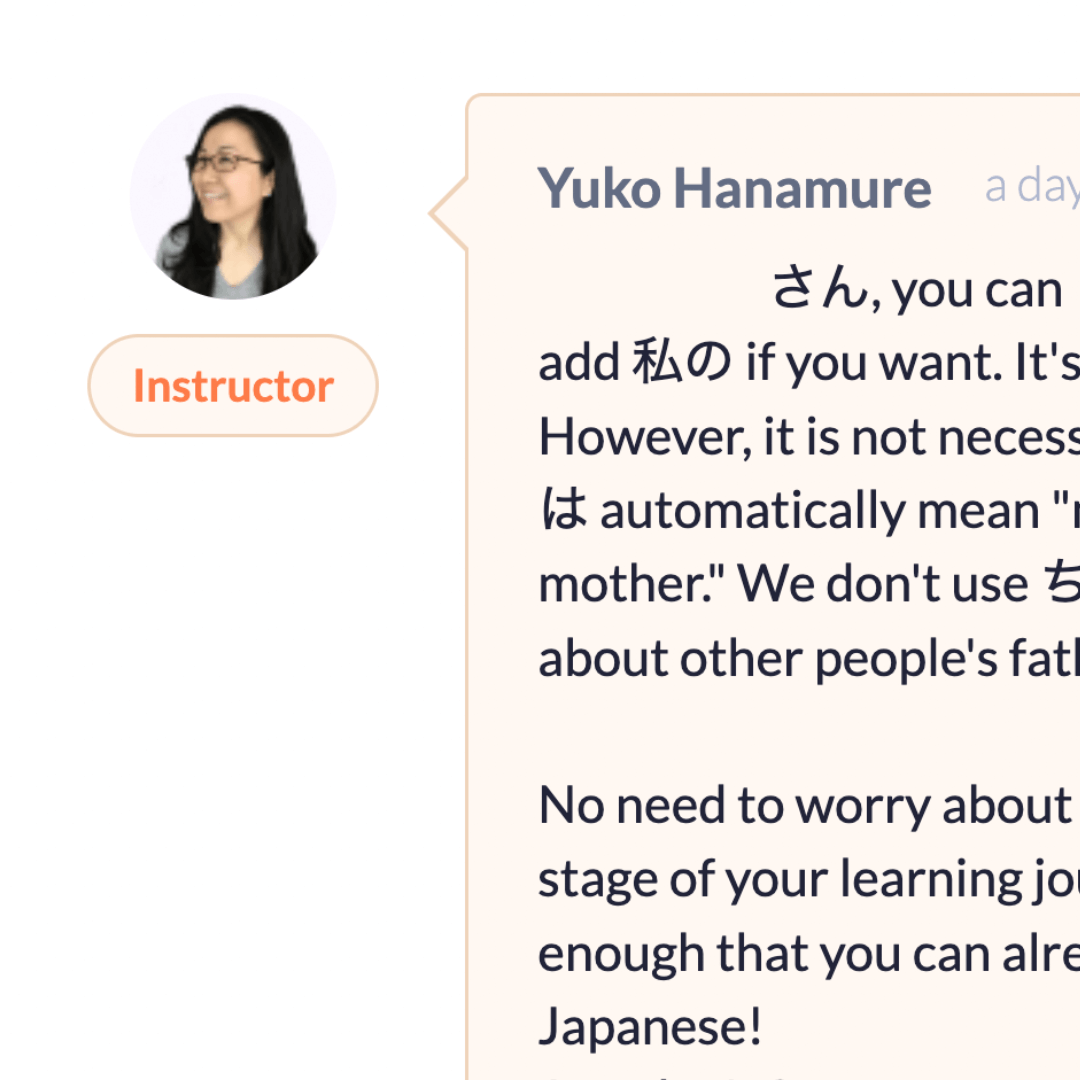Viewport: 1080px width, 1080px height.
Task: Click the さん honorific in the comment
Action: coord(820,288)
